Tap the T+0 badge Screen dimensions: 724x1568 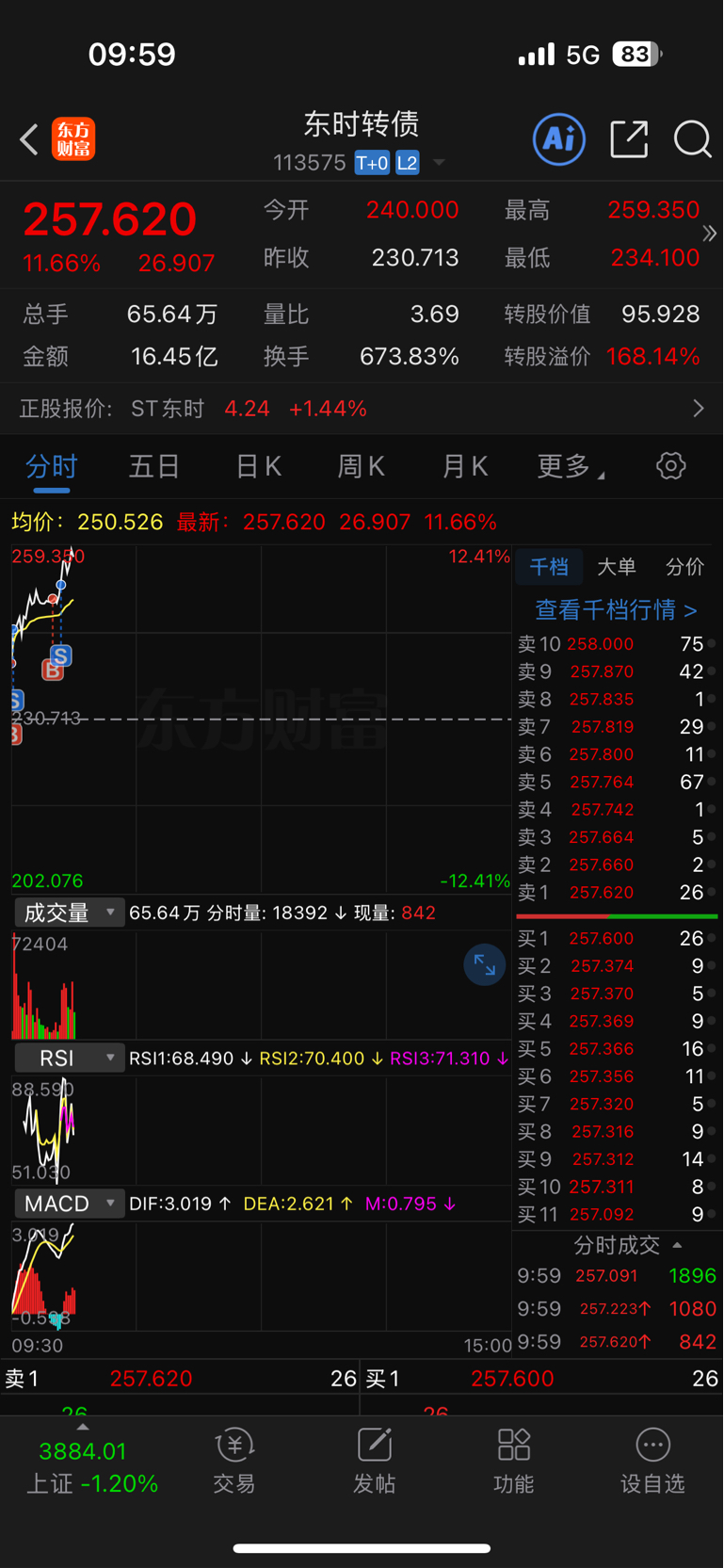coord(372,163)
